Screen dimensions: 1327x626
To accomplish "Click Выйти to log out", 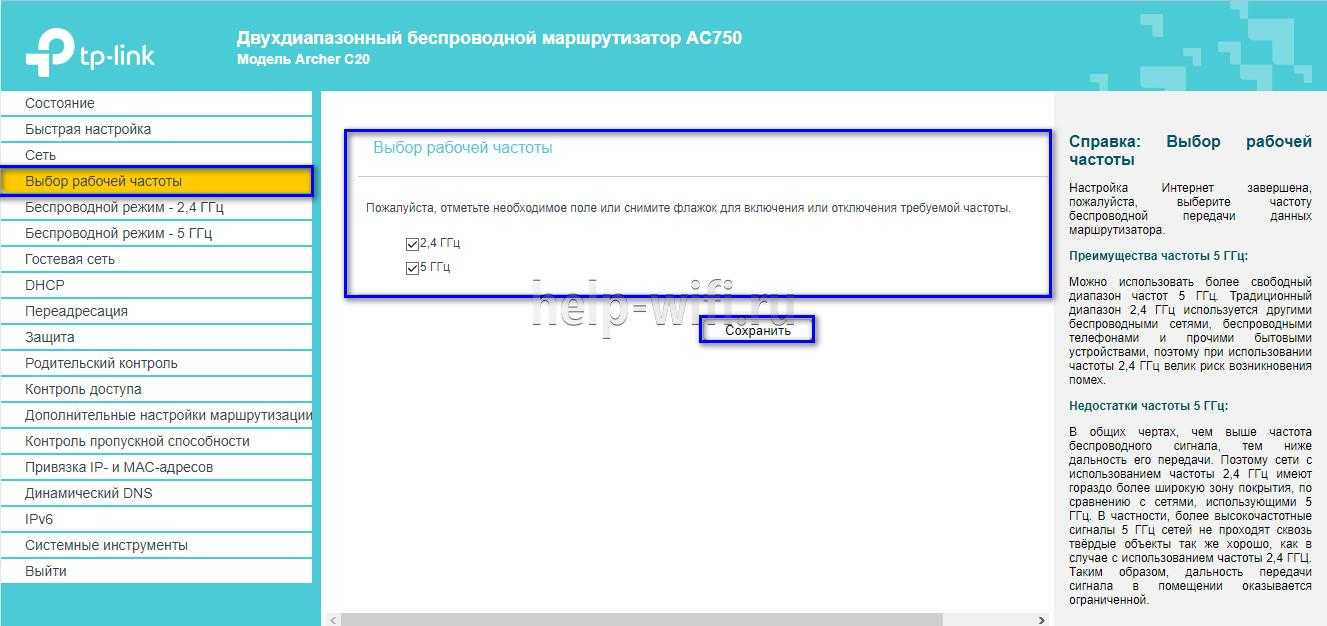I will 46,571.
